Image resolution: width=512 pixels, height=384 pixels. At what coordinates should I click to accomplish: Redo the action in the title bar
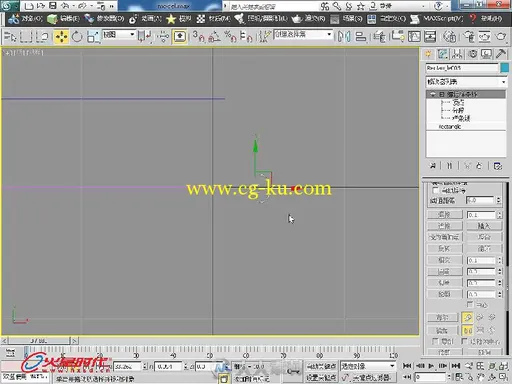click(82, 6)
